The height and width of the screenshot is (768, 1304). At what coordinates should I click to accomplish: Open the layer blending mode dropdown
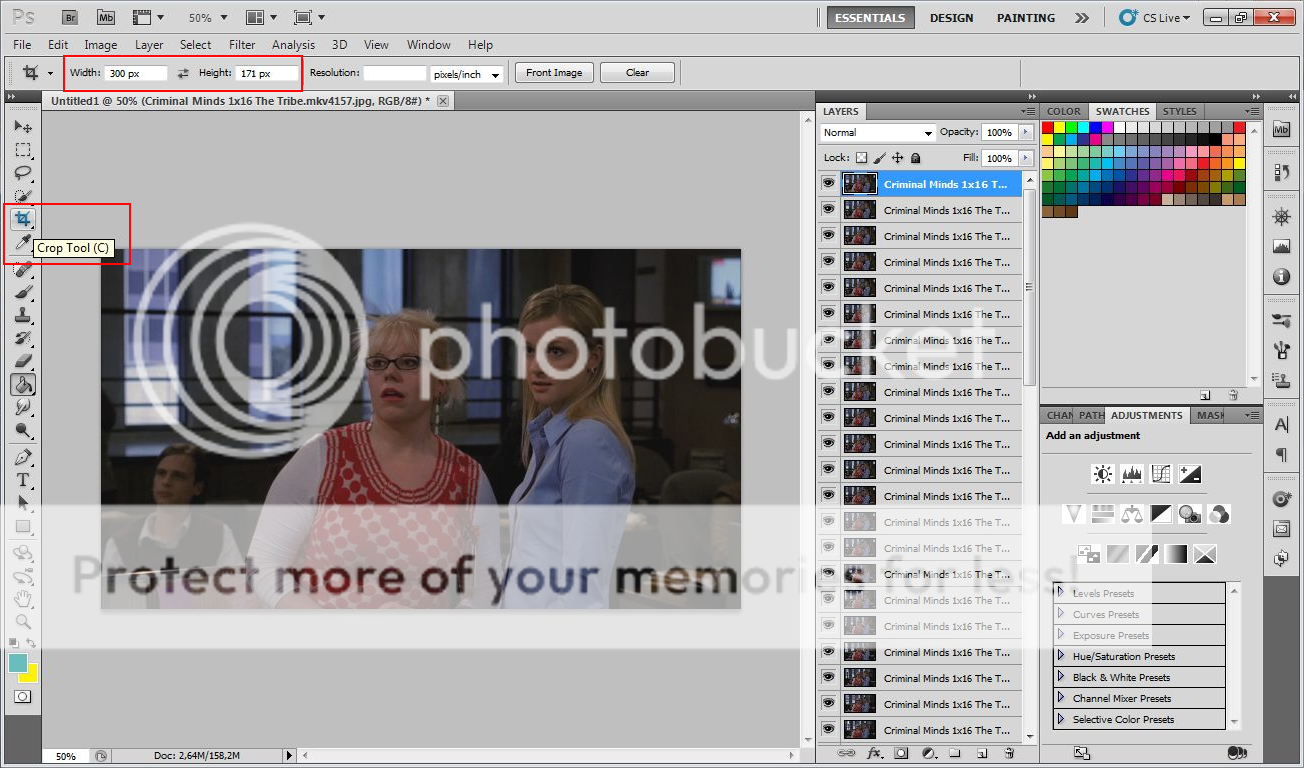[x=877, y=132]
